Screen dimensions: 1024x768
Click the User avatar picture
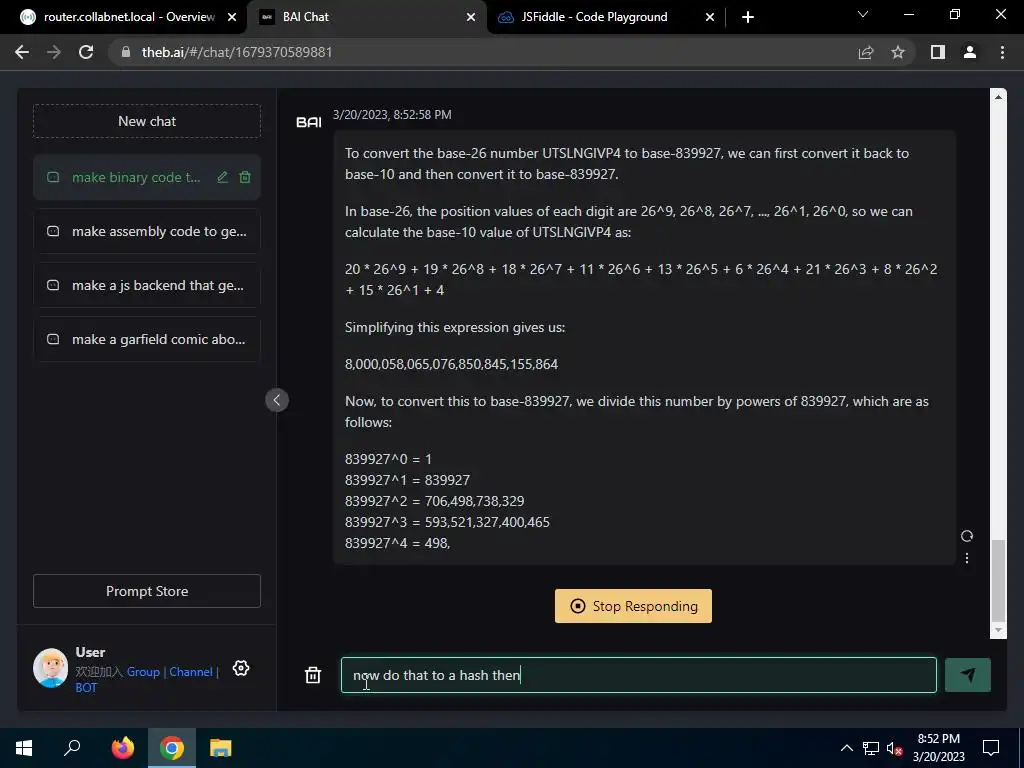[x=50, y=667]
